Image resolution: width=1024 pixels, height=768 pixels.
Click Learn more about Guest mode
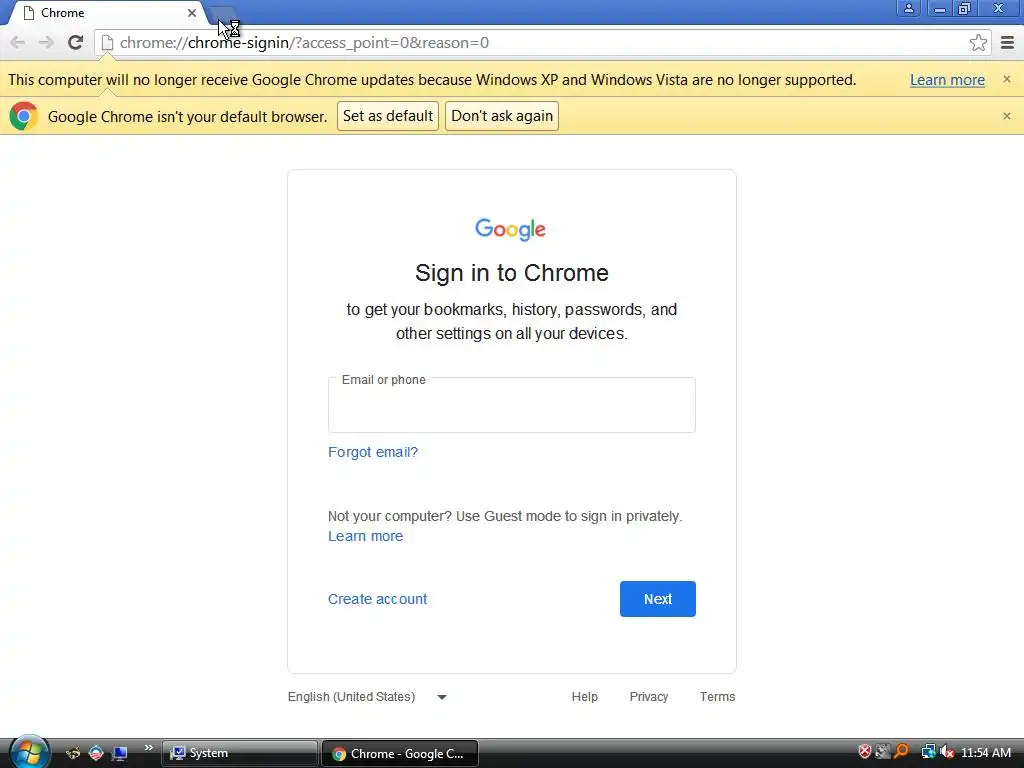tap(366, 536)
